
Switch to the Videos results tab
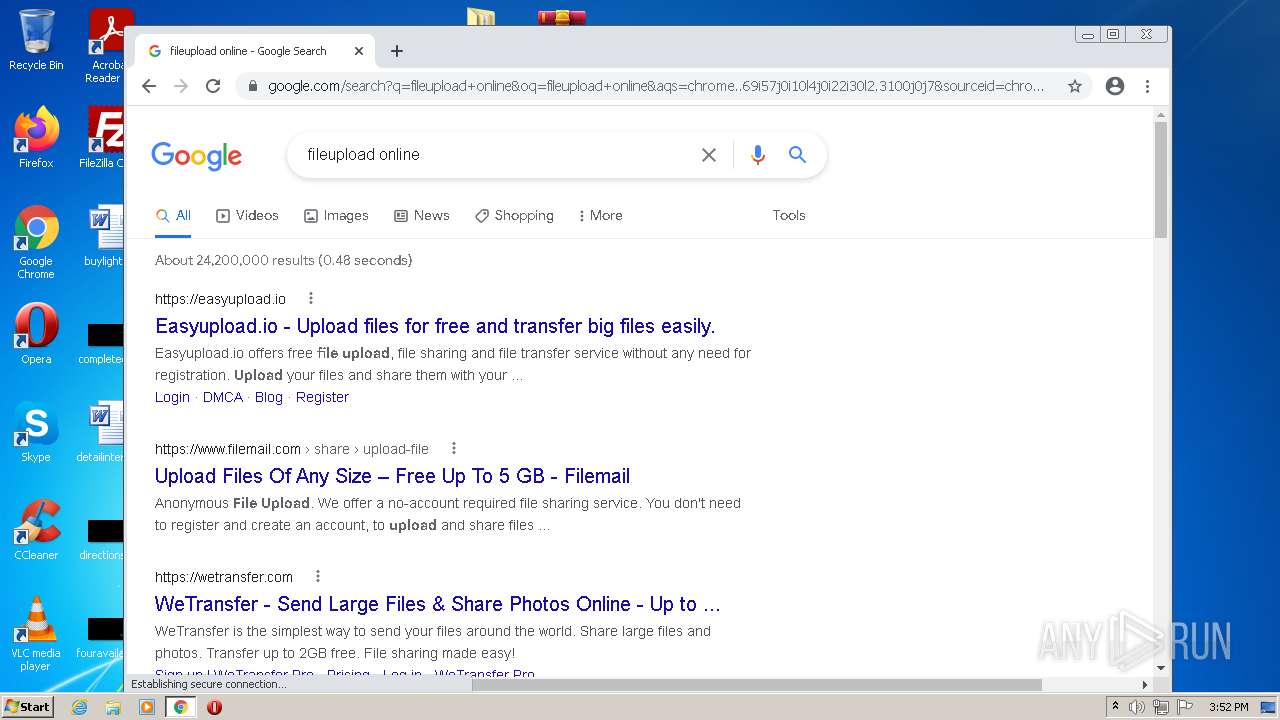coord(247,215)
